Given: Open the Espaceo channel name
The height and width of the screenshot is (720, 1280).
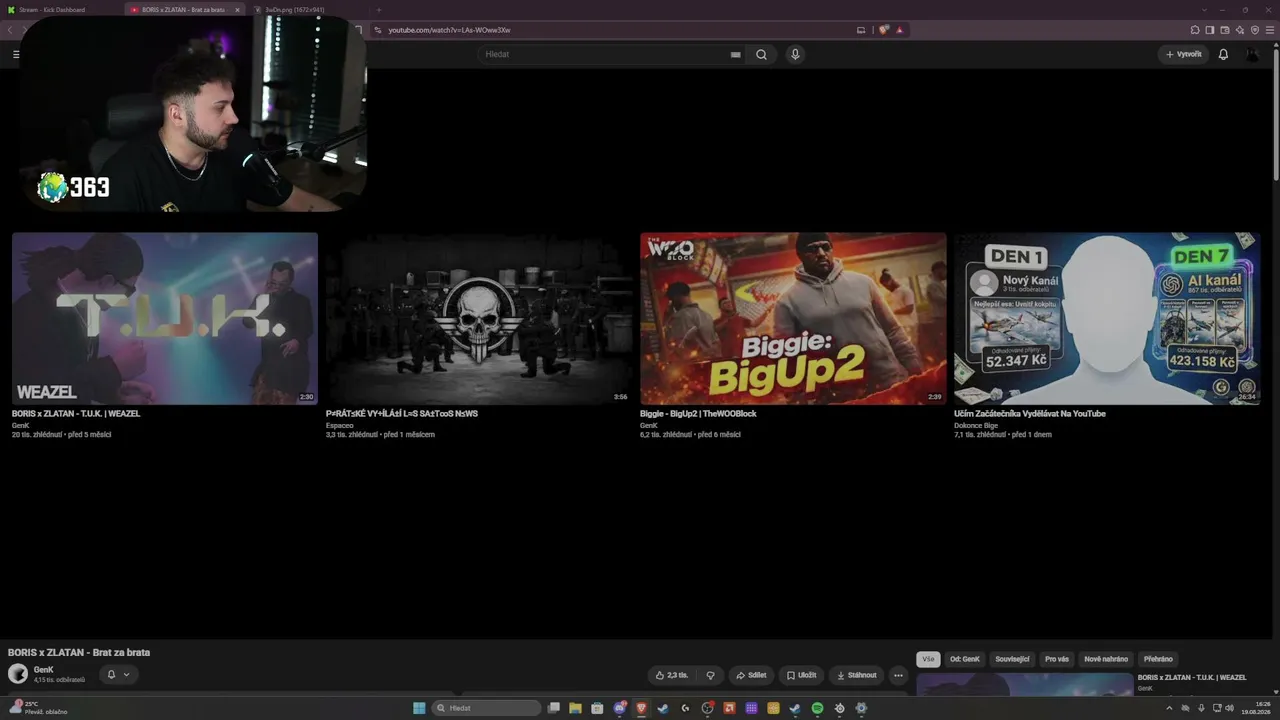Looking at the screenshot, I should pyautogui.click(x=340, y=425).
